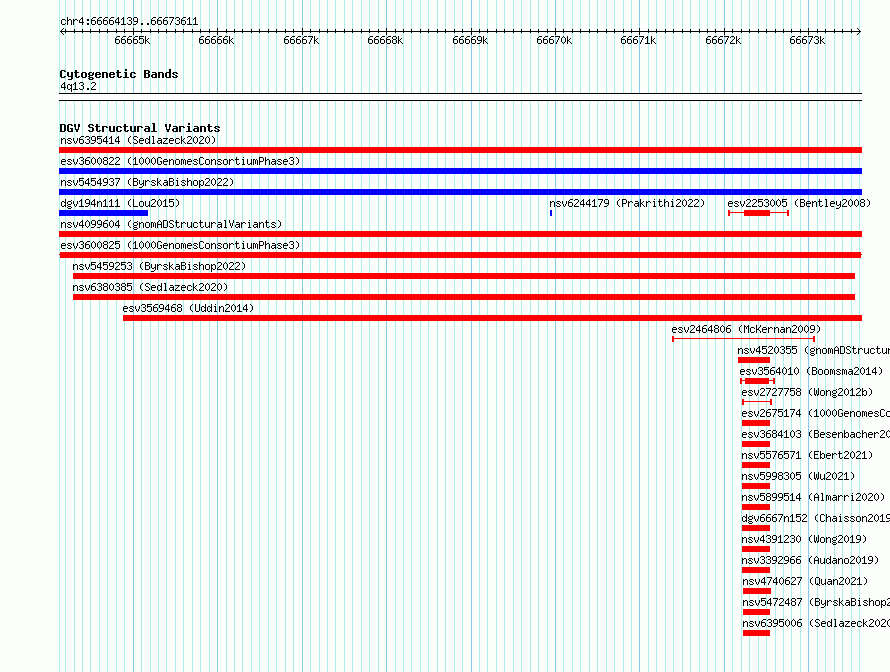Viewport: 890px width, 672px height.
Task: Click the red bar under nsv5899514
Action: (x=755, y=507)
